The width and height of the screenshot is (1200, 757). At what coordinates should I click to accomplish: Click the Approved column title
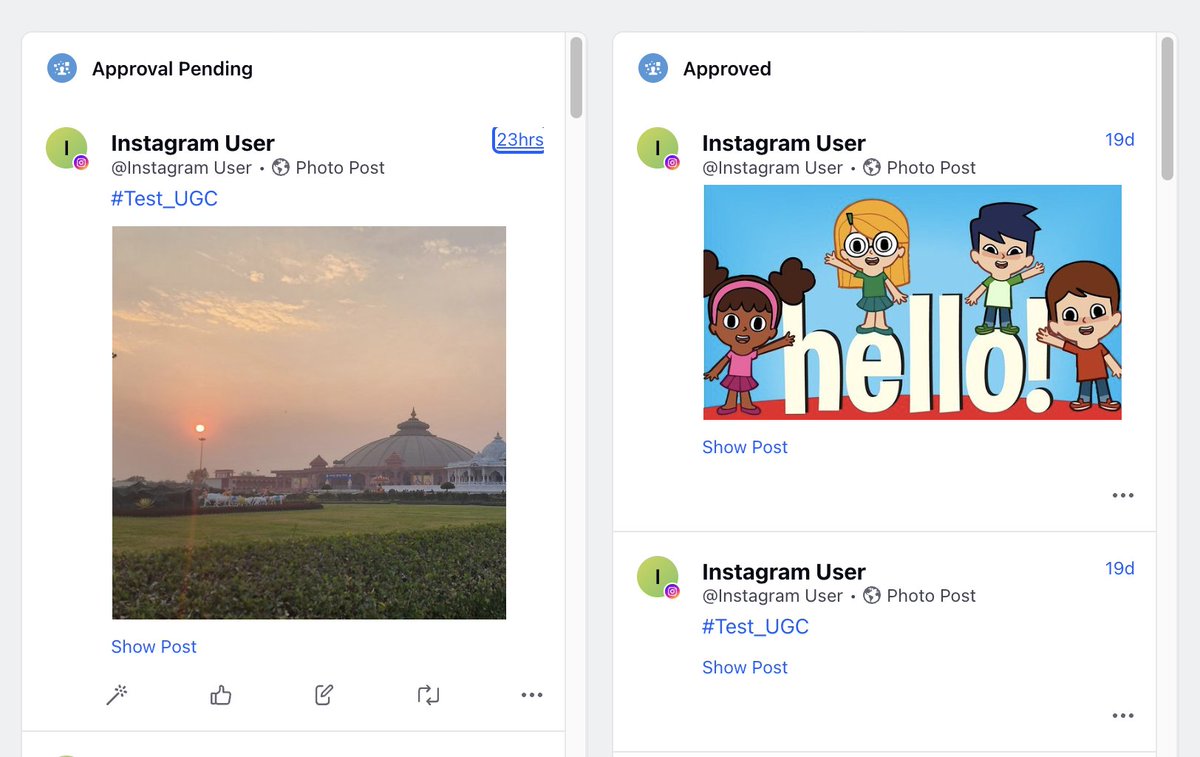point(727,69)
